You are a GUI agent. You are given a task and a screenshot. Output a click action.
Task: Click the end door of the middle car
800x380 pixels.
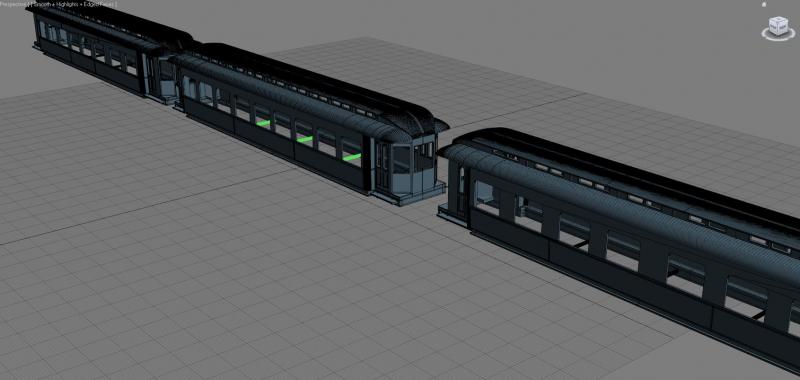(382, 166)
